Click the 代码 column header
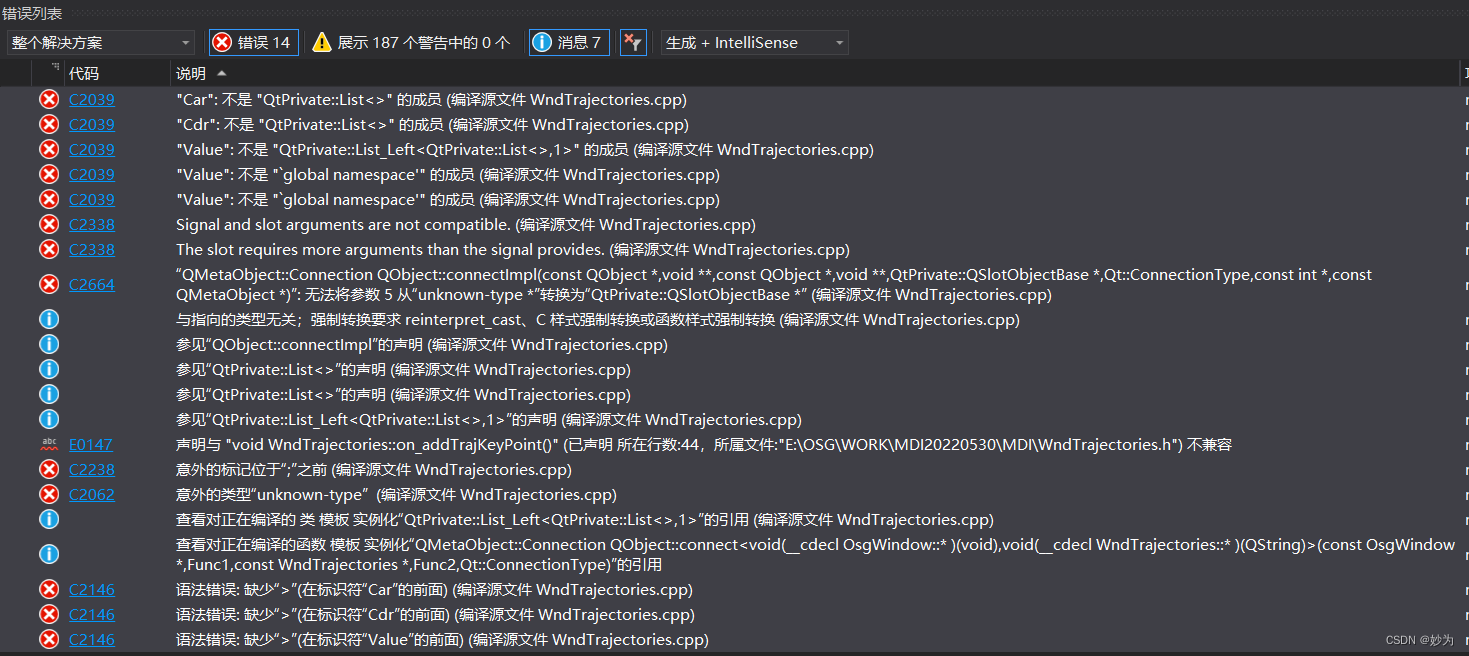 (84, 72)
